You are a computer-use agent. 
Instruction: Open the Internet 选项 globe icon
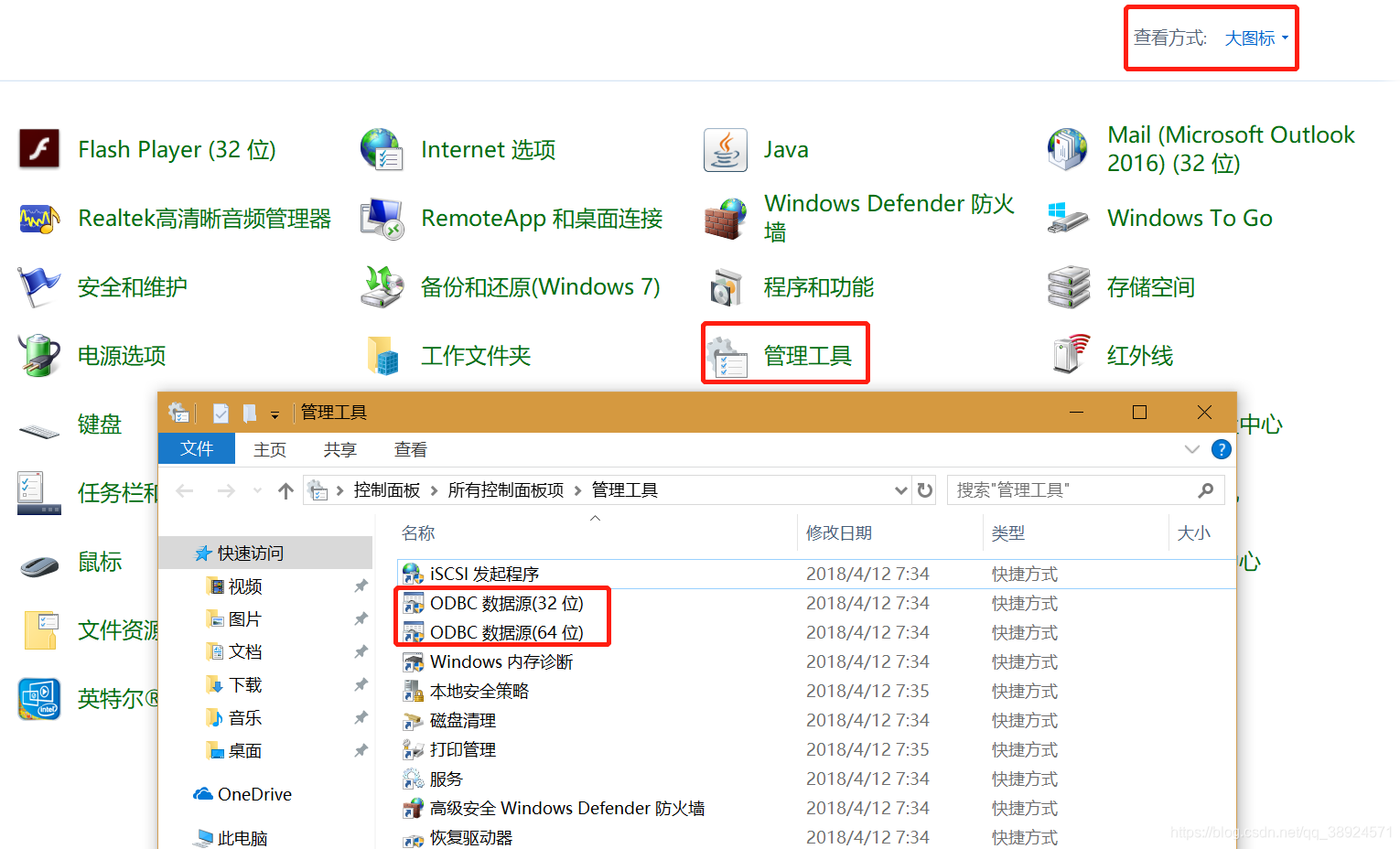click(382, 149)
